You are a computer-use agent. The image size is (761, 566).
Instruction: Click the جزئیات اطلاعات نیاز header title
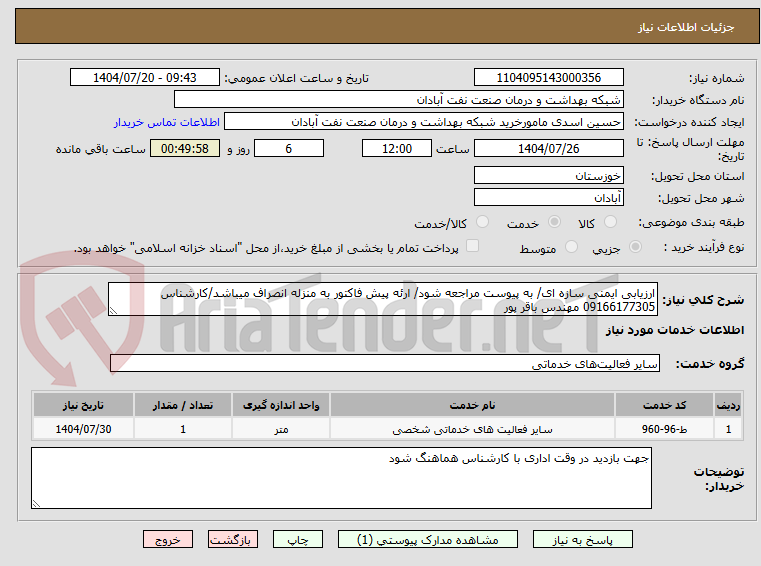(686, 27)
